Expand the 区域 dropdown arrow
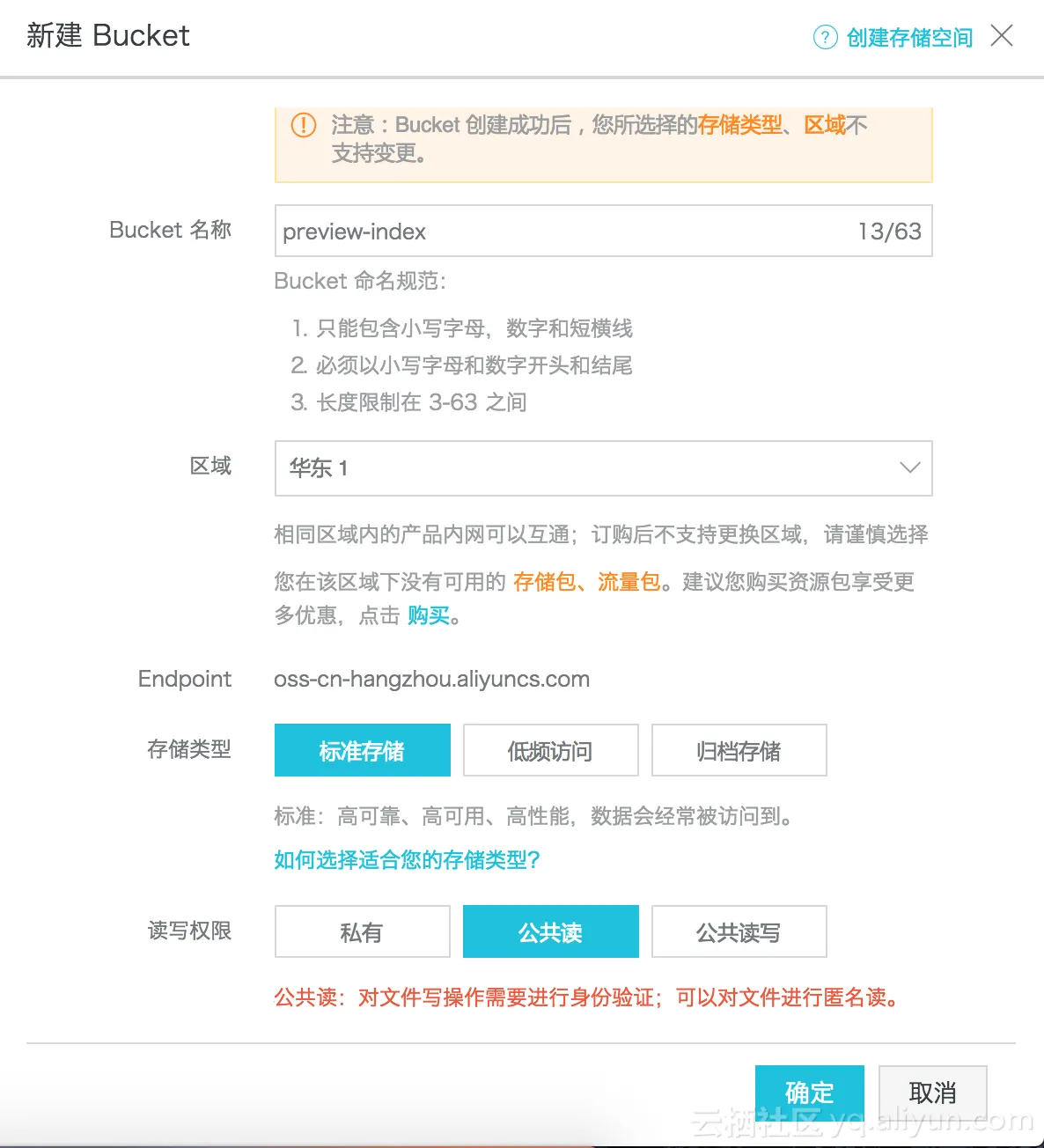The image size is (1044, 1148). coord(909,467)
